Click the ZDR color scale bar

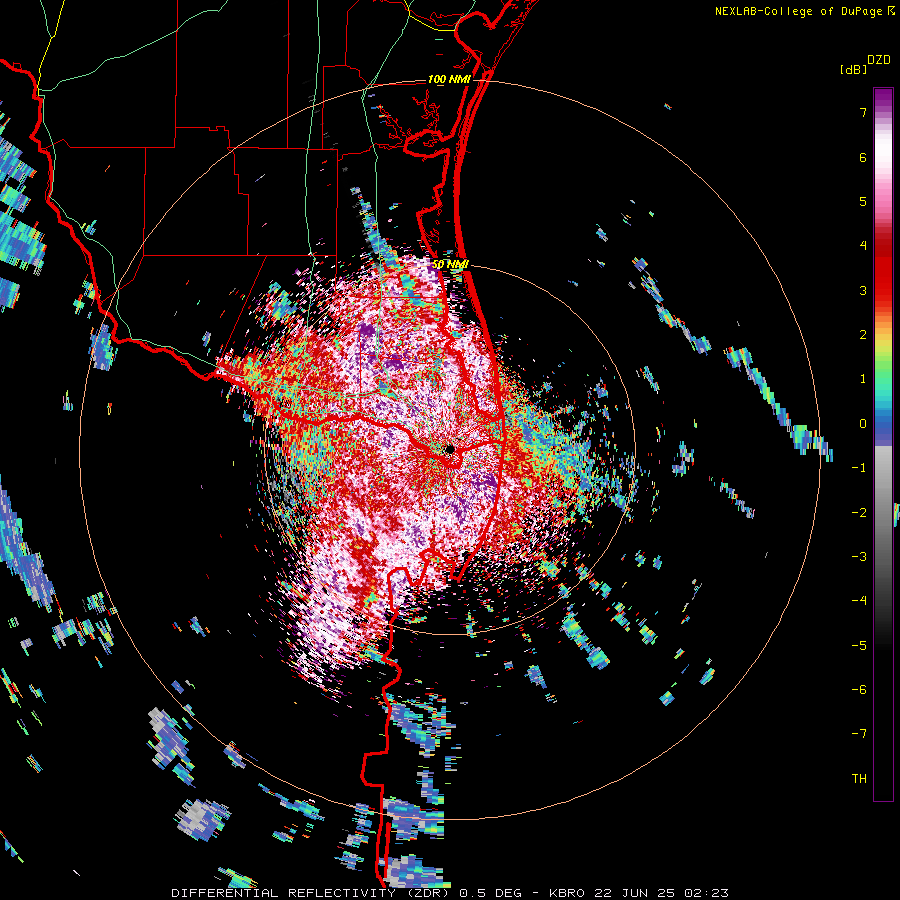coord(883,444)
